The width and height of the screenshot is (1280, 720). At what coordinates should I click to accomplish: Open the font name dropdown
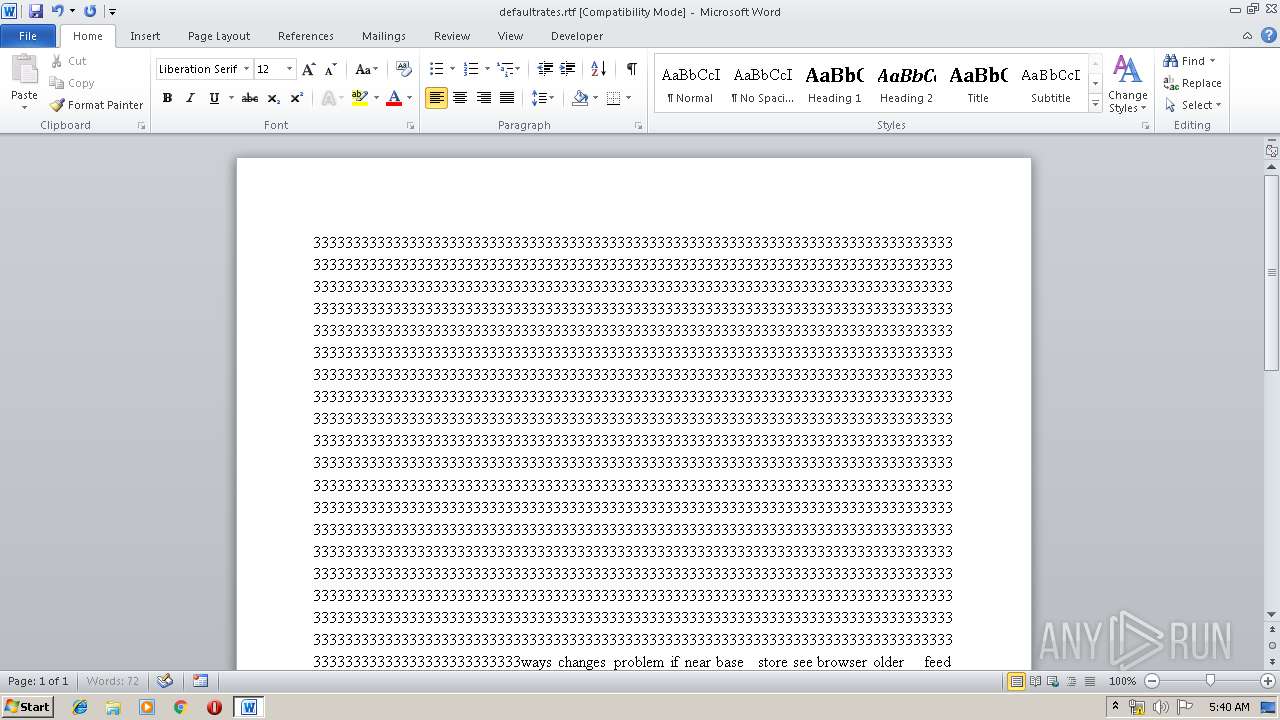click(246, 69)
